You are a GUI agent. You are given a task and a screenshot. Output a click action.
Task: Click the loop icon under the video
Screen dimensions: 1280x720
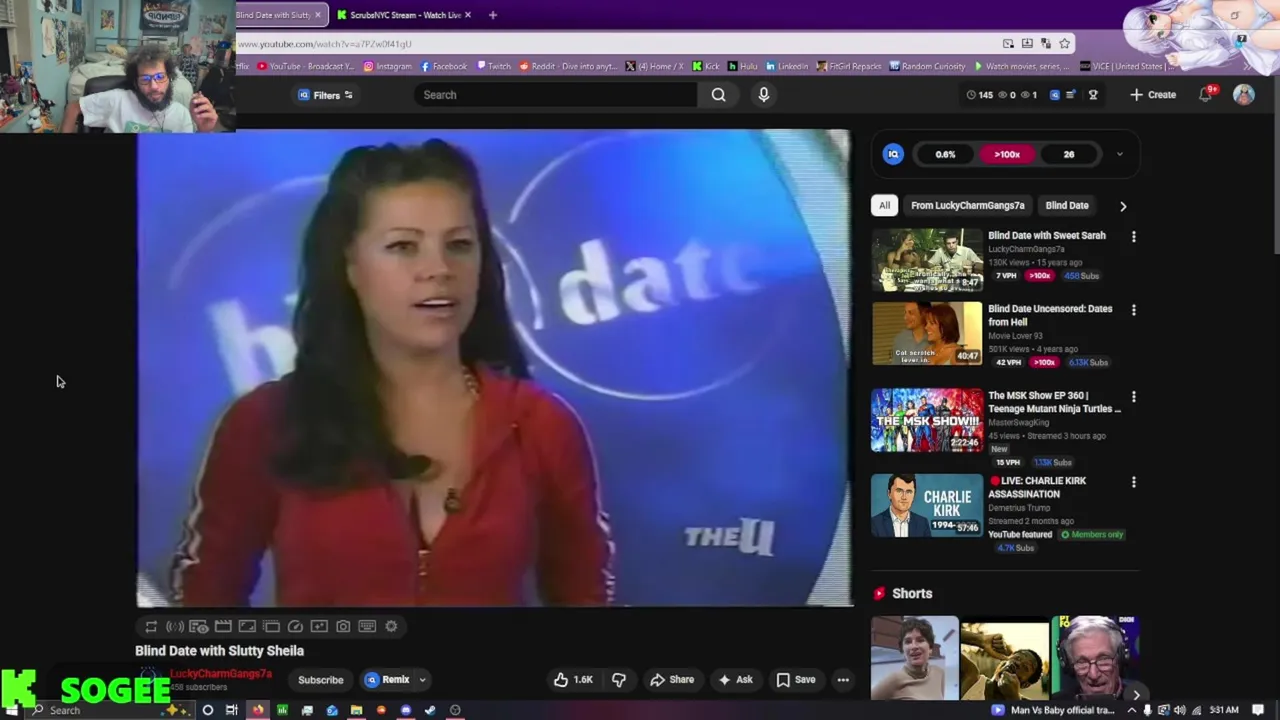pyautogui.click(x=151, y=626)
